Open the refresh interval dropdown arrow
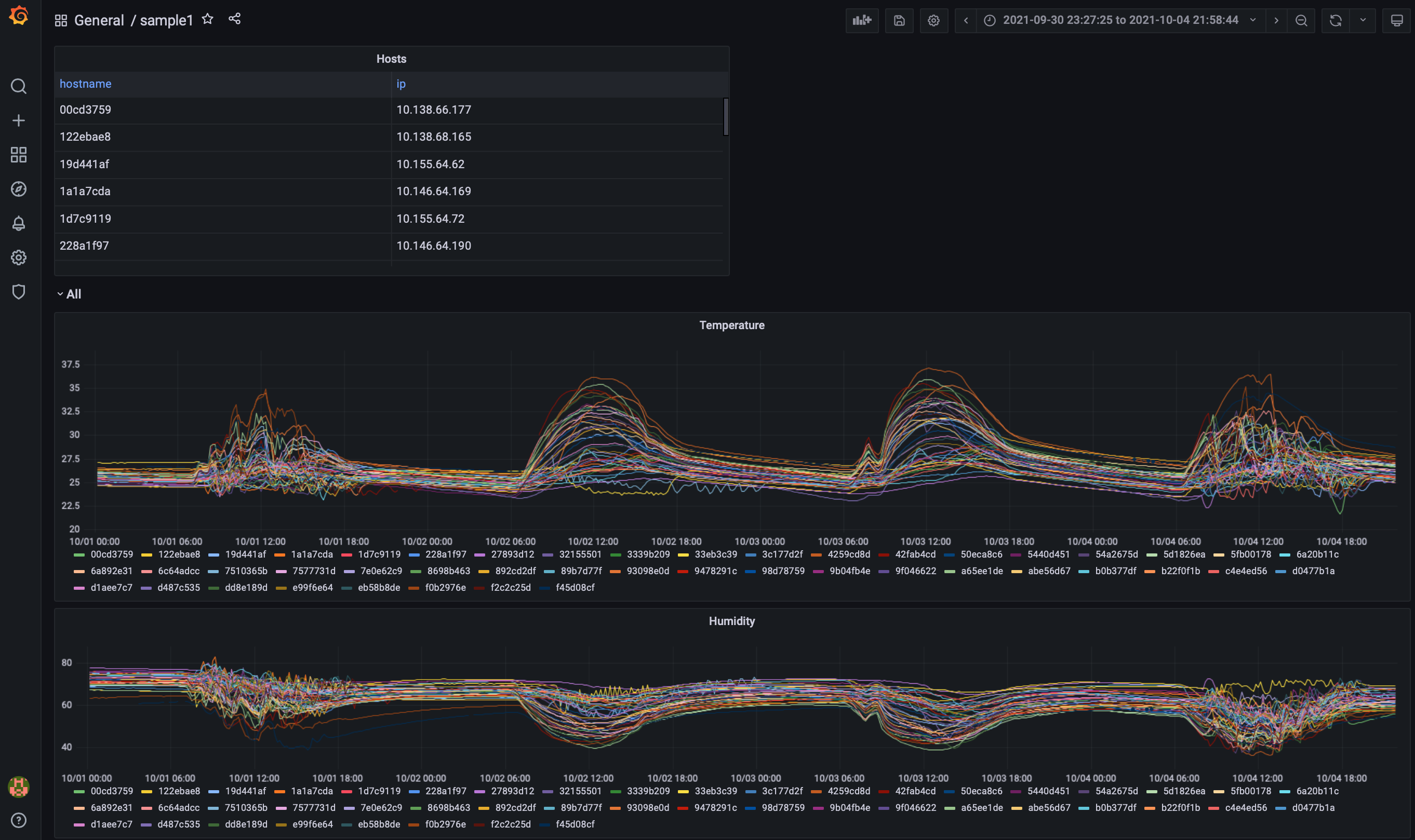 tap(1363, 20)
